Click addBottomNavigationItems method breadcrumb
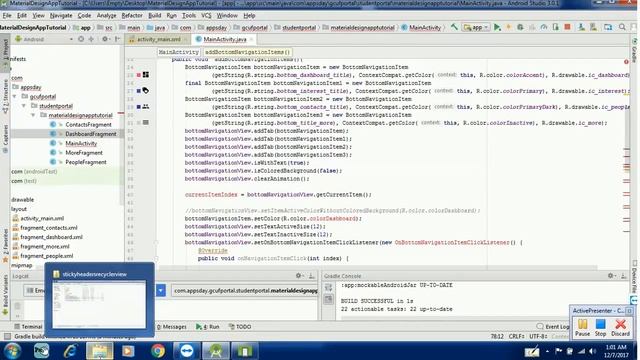The image size is (640, 360). pos(247,52)
